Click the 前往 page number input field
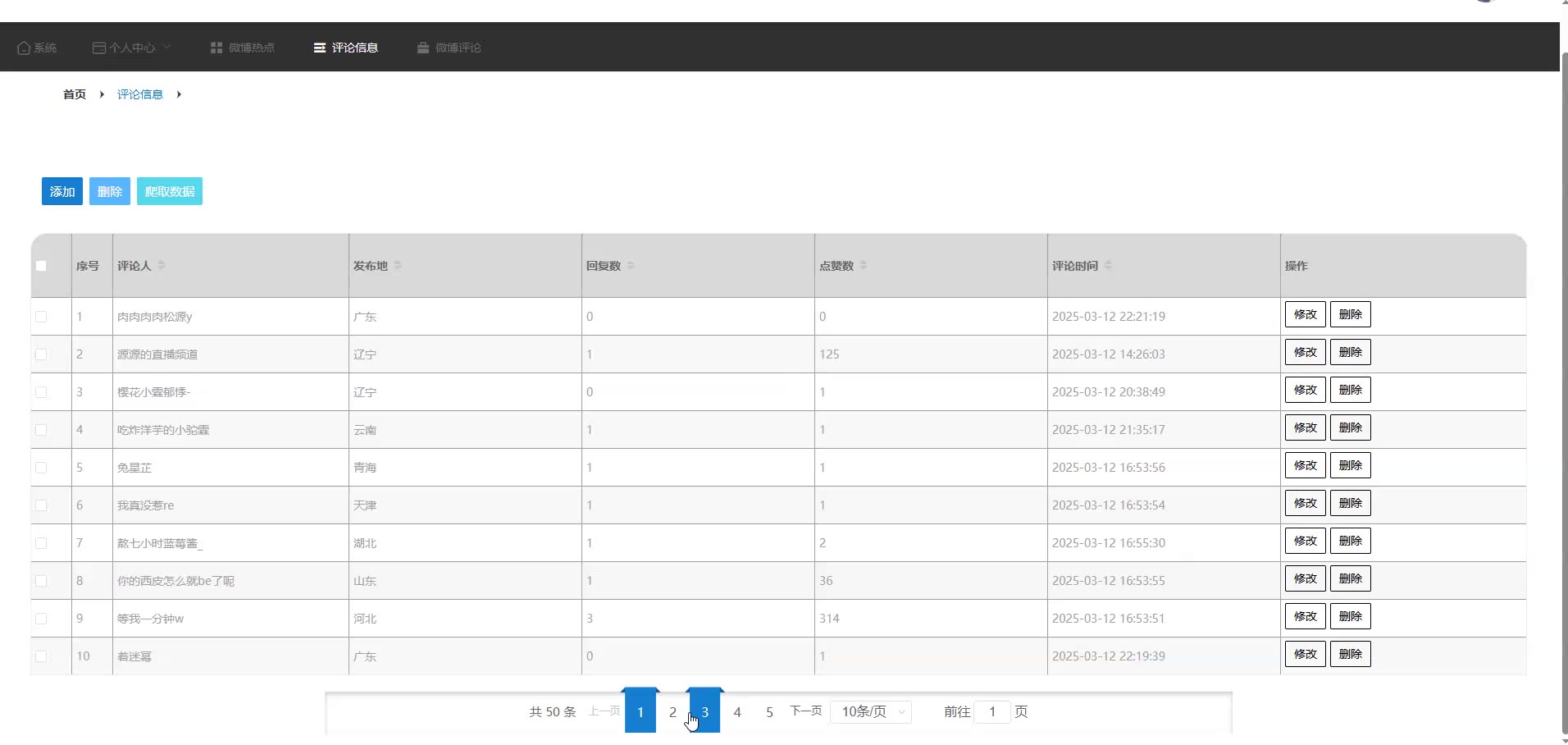The height and width of the screenshot is (745, 1568). tap(992, 711)
